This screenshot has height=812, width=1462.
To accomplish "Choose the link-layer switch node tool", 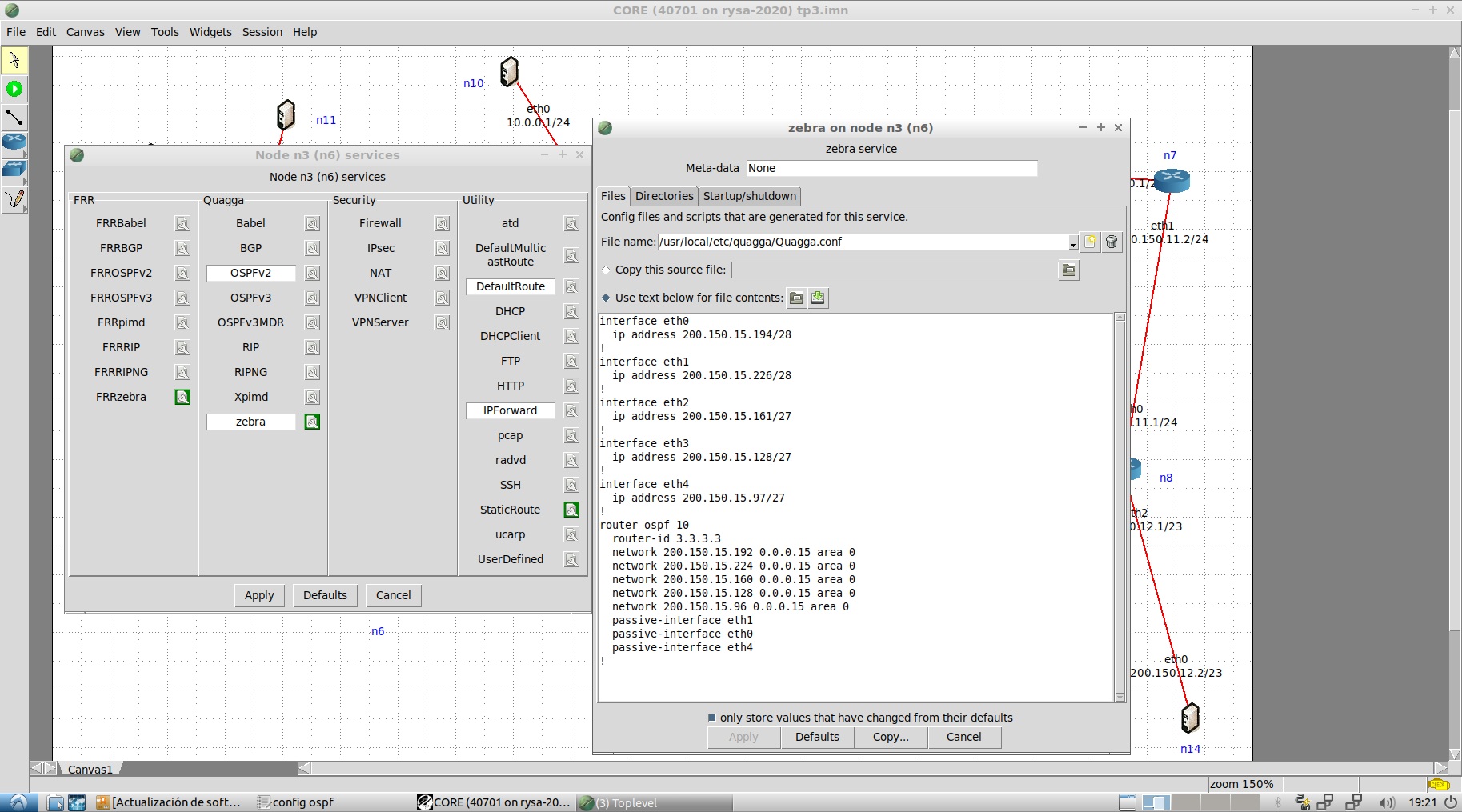I will pyautogui.click(x=14, y=170).
